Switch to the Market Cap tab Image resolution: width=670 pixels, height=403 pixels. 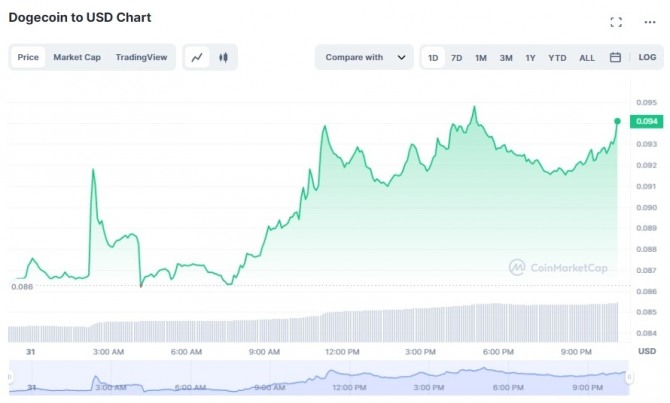77,57
